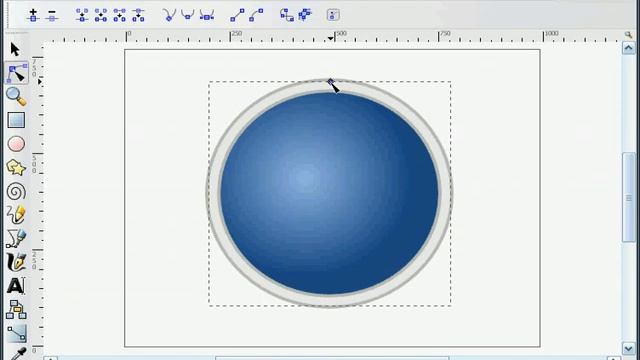Select the Bezier pen tool
The width and height of the screenshot is (640, 360).
[x=16, y=239]
